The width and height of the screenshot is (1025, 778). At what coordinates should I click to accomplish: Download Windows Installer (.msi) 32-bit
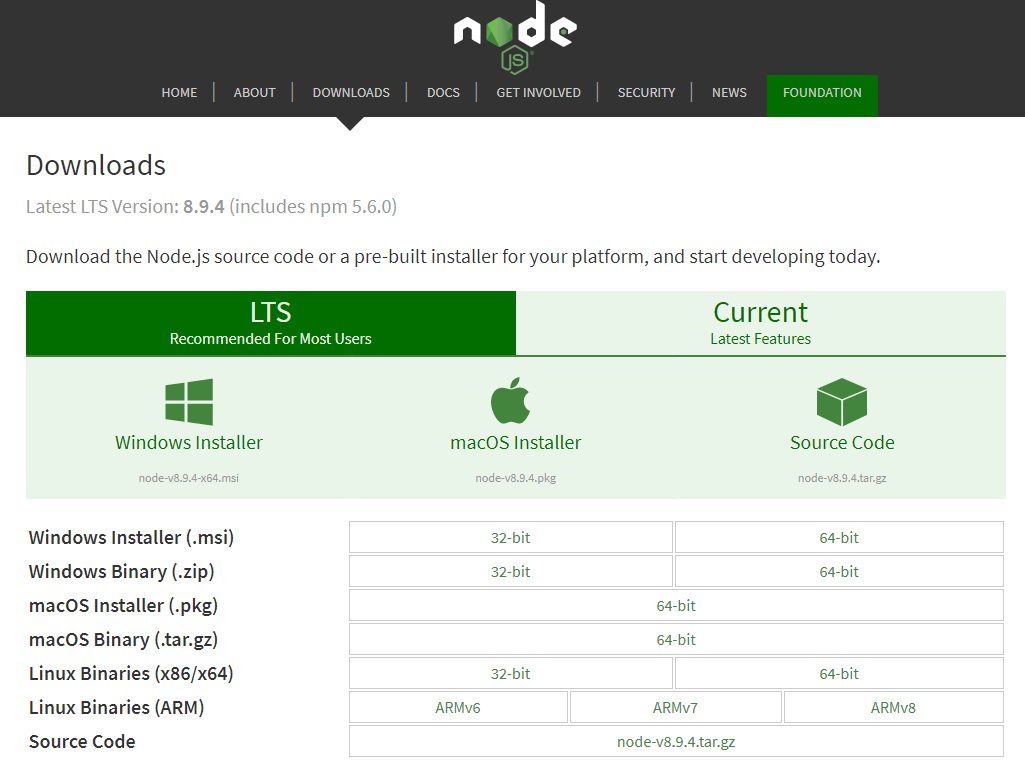511,537
